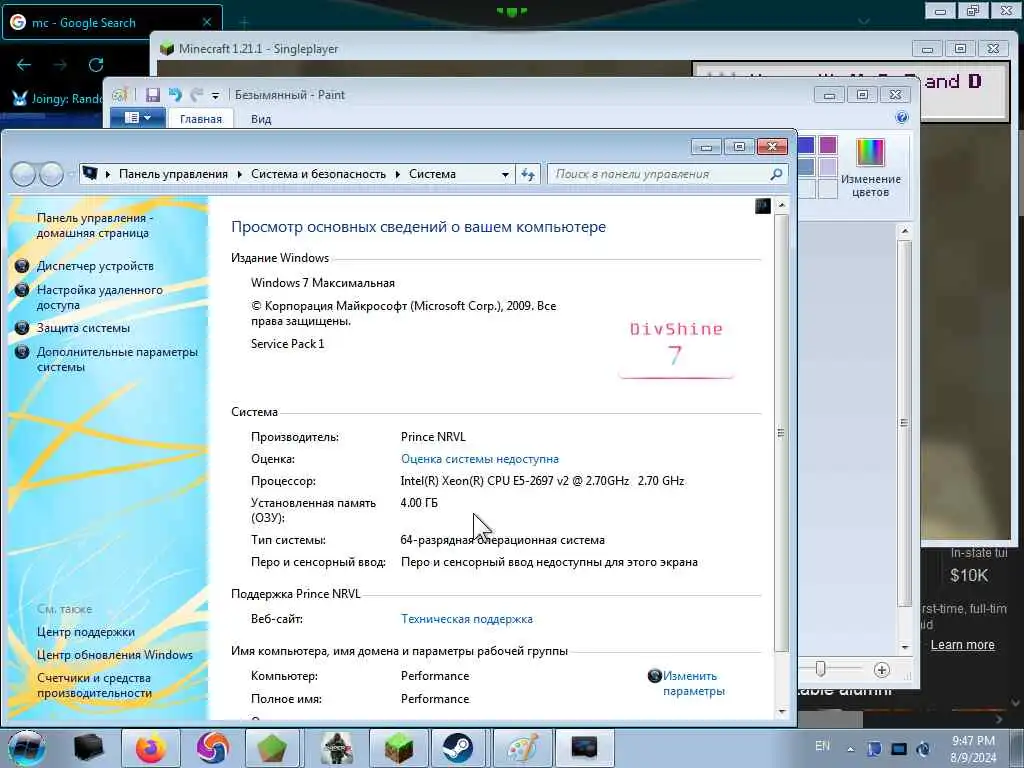Viewport: 1024px width, 768px height.
Task: Pick the blue color swatch in Paint
Action: [x=806, y=145]
